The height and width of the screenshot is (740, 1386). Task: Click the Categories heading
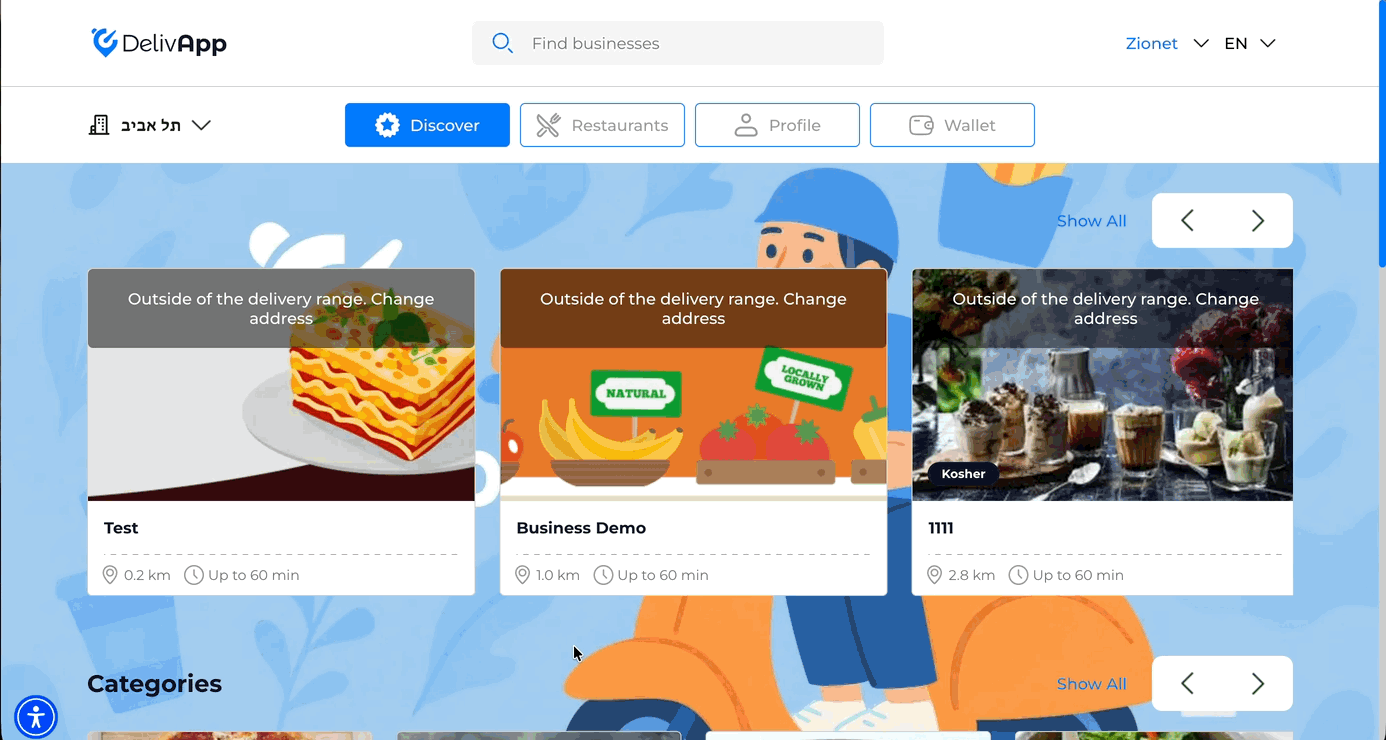click(x=154, y=684)
